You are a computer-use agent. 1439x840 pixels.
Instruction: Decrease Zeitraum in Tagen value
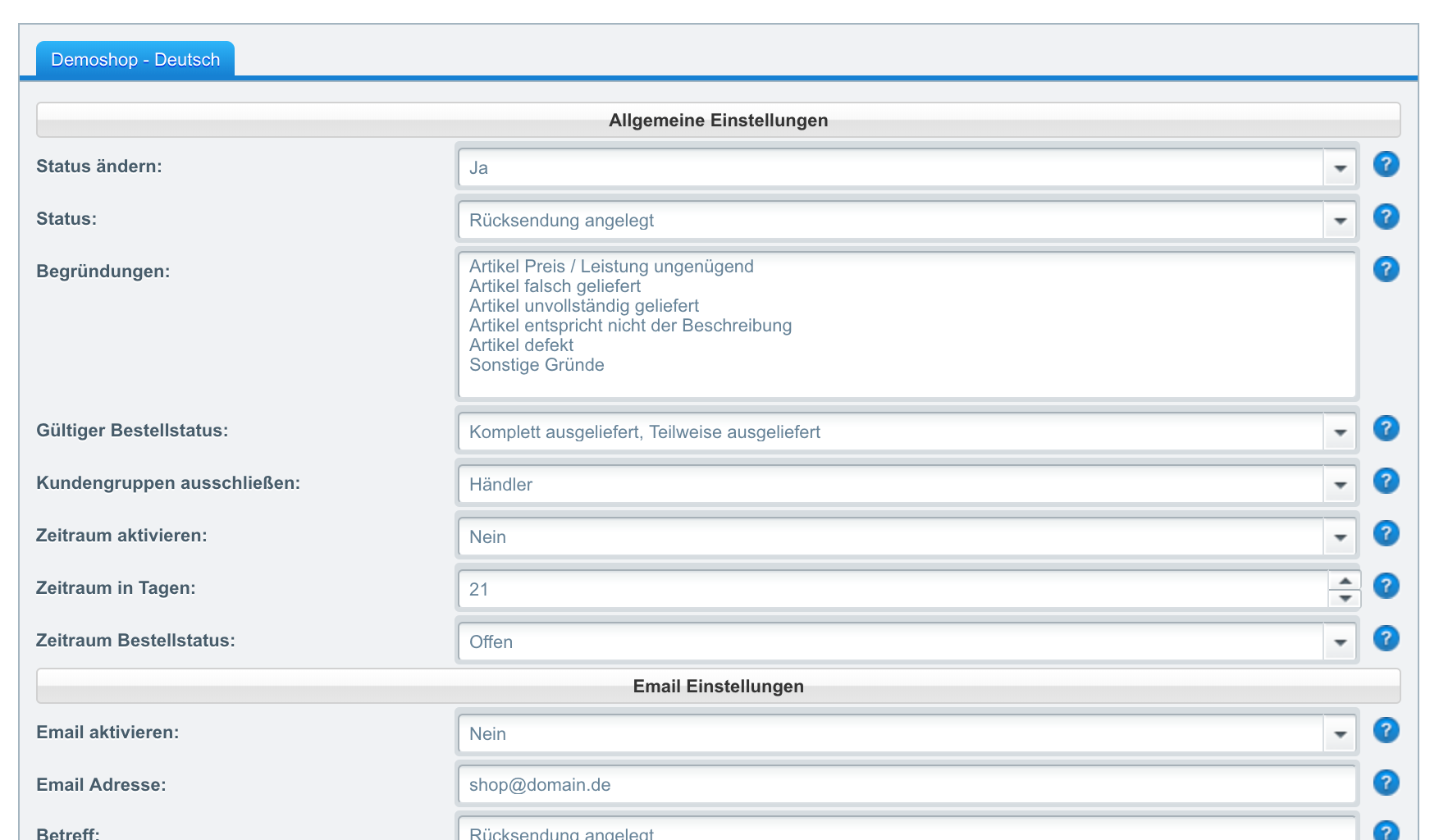pos(1345,599)
